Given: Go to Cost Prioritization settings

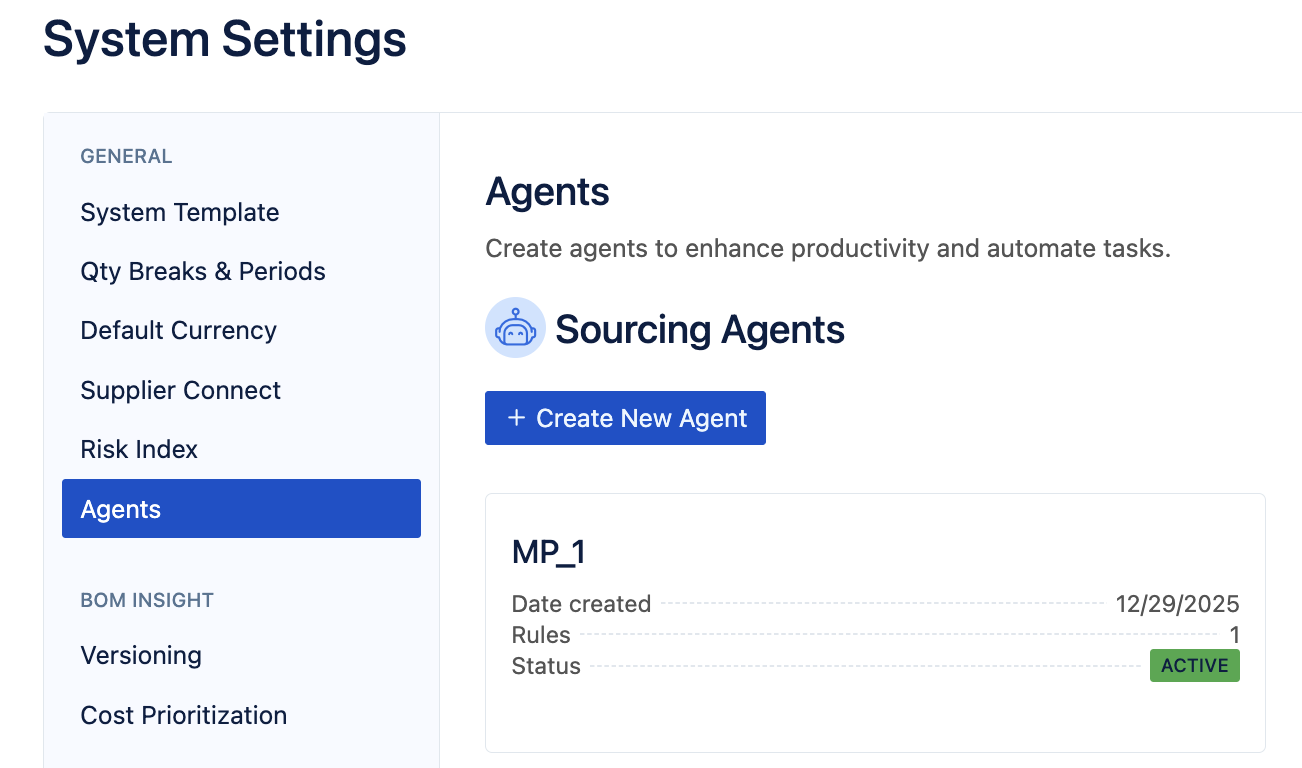Looking at the screenshot, I should pos(184,715).
